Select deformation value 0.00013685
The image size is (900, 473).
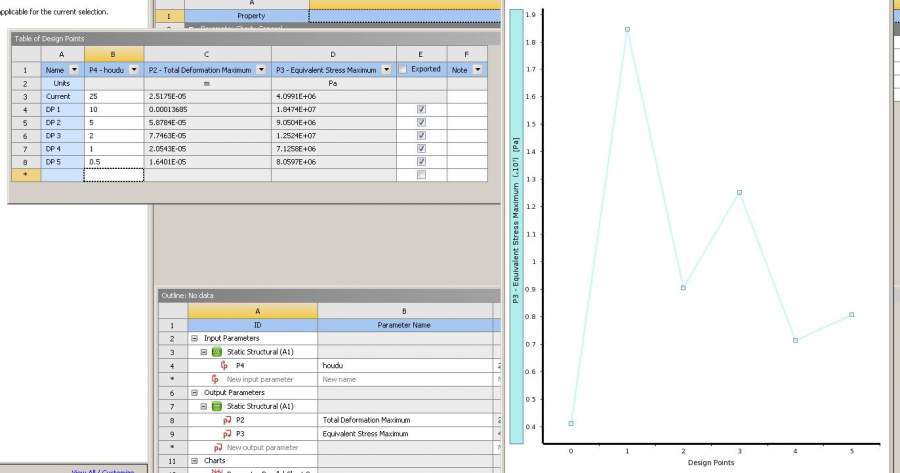tap(207, 109)
